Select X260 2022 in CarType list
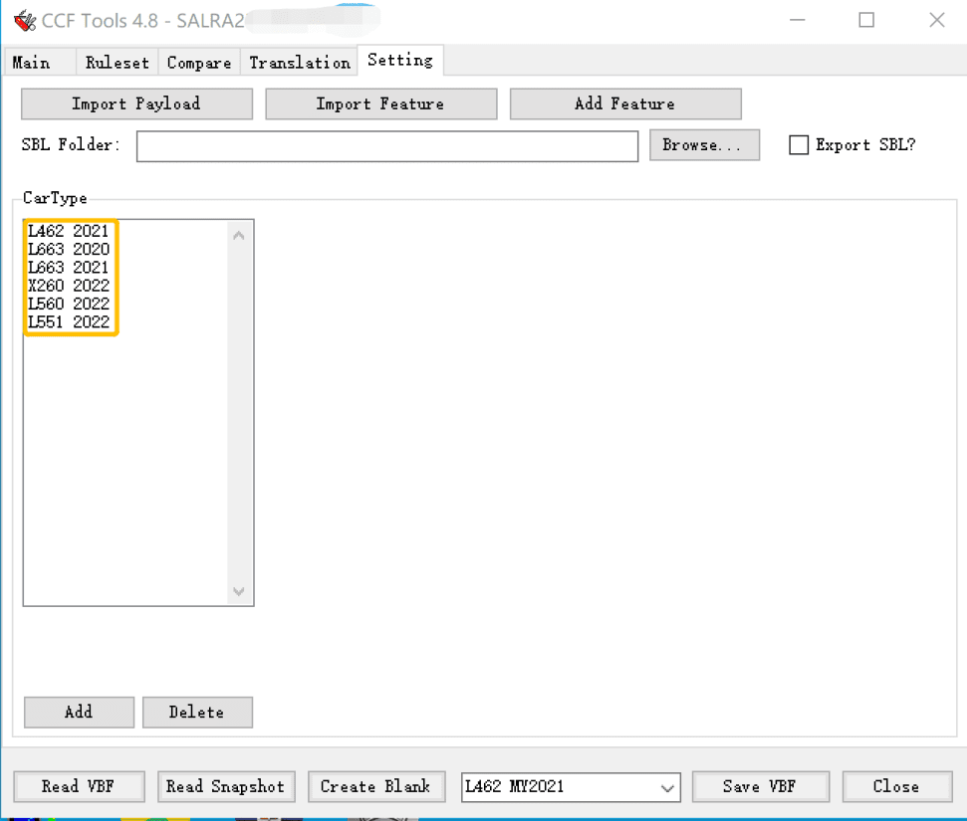 pos(68,286)
